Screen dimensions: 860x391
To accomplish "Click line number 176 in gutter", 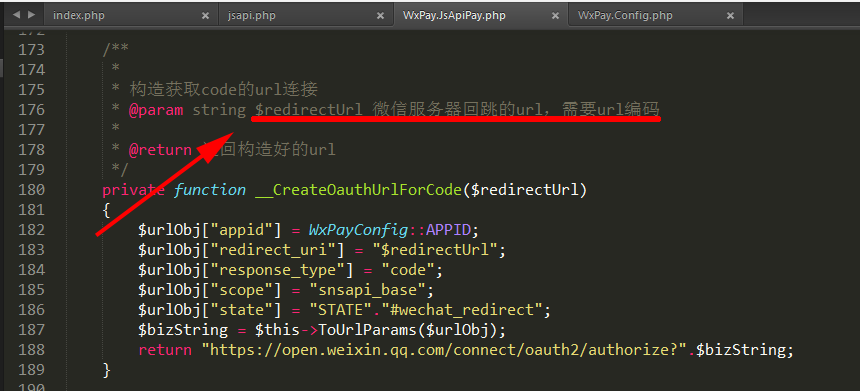I will point(31,110).
